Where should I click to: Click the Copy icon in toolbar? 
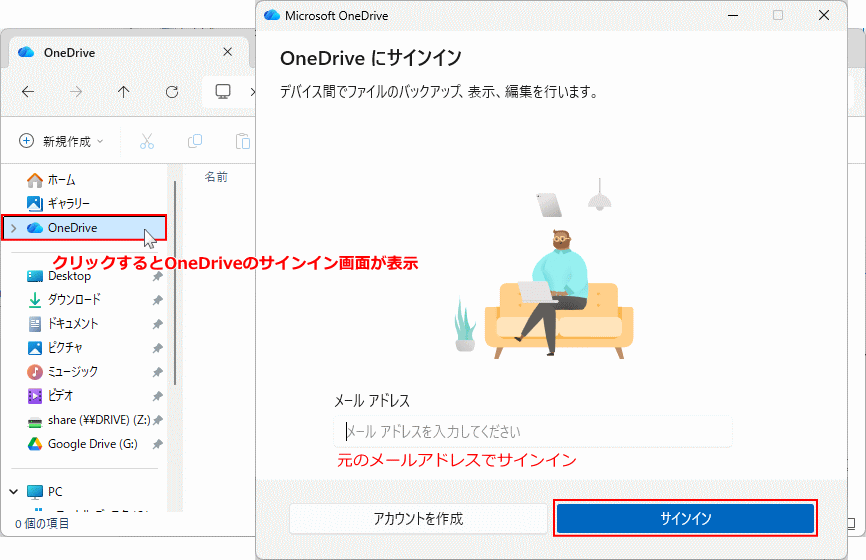[x=195, y=141]
